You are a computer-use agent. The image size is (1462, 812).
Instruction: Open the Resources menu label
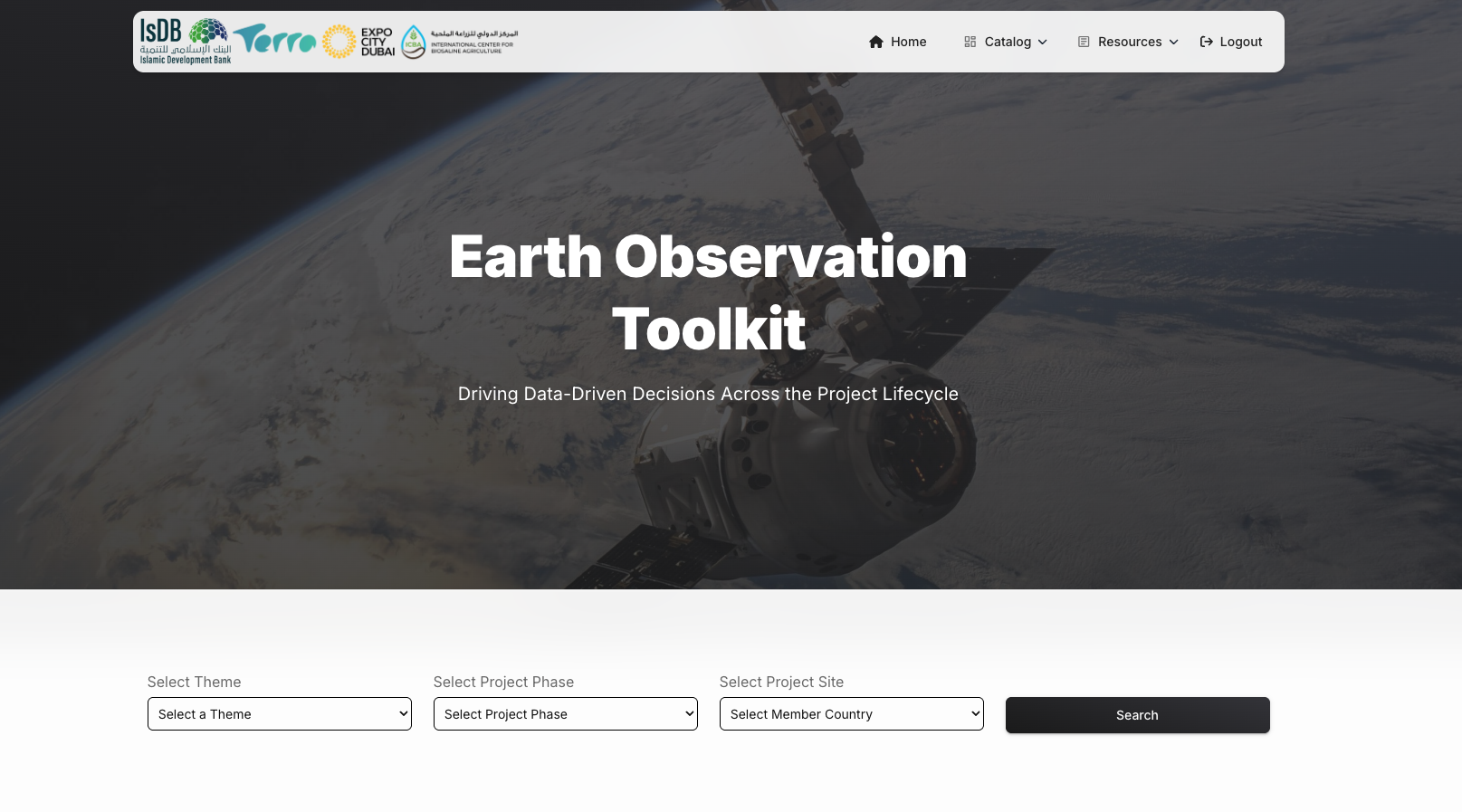pos(1129,42)
